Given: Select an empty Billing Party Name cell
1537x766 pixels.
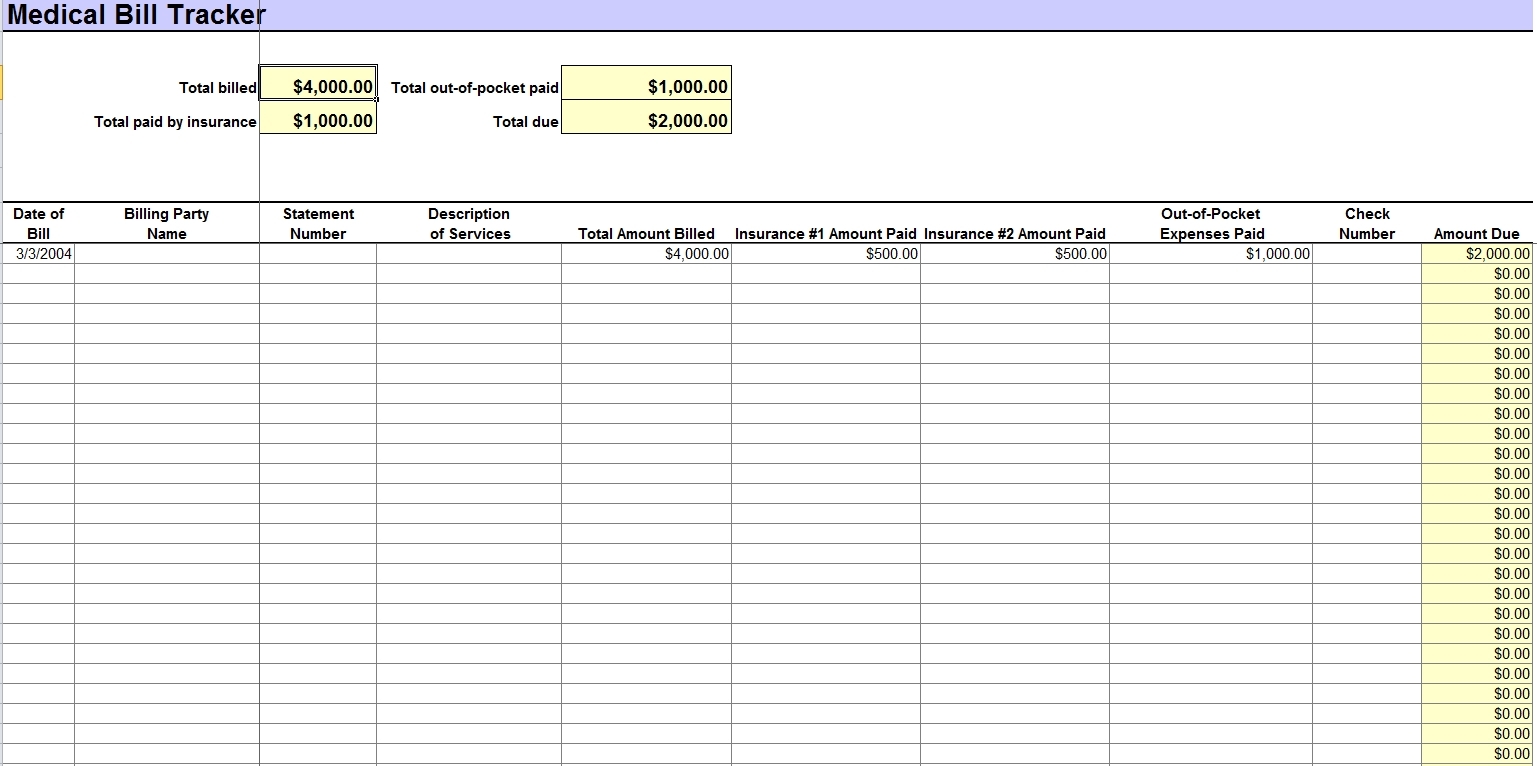Looking at the screenshot, I should click(x=165, y=273).
